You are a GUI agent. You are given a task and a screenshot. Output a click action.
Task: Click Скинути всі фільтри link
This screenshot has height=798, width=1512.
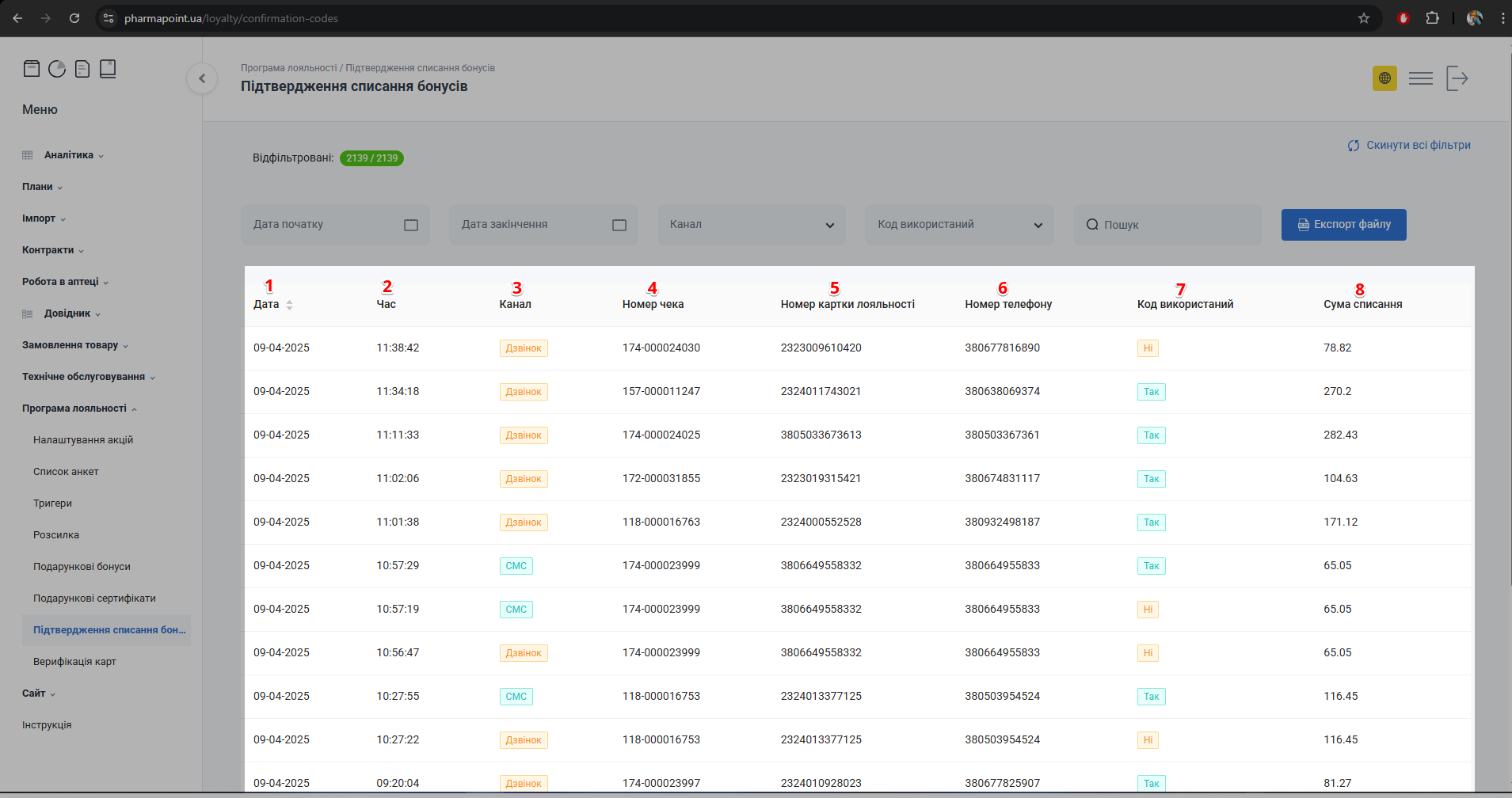click(x=1409, y=146)
